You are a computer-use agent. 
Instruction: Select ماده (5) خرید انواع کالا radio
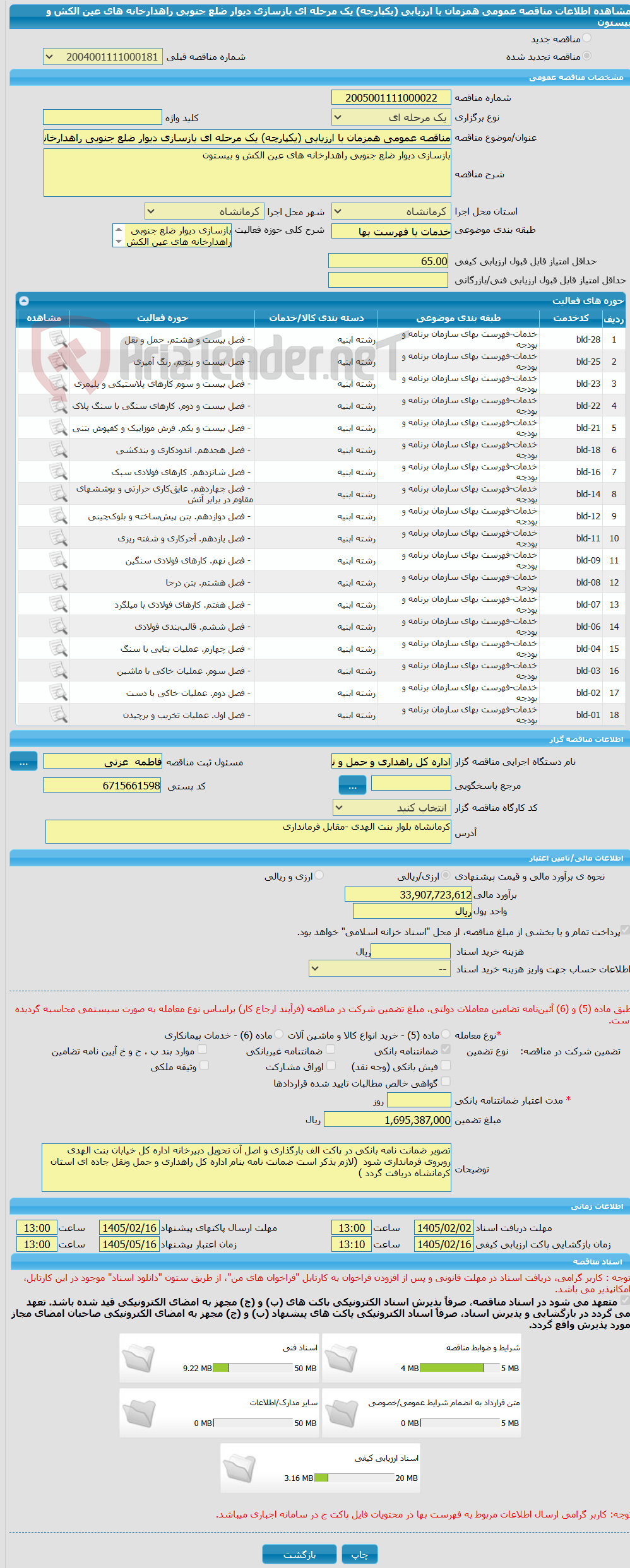coord(446,1034)
